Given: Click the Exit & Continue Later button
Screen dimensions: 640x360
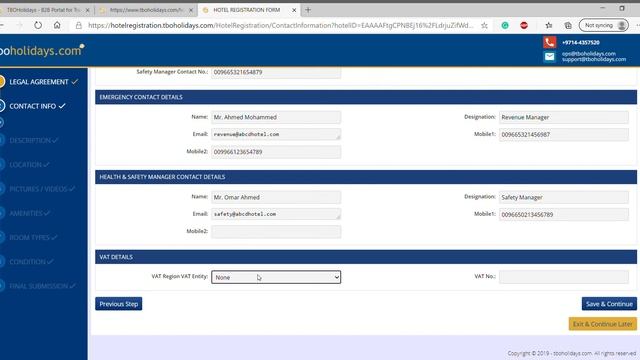Looking at the screenshot, I should click(x=602, y=324).
